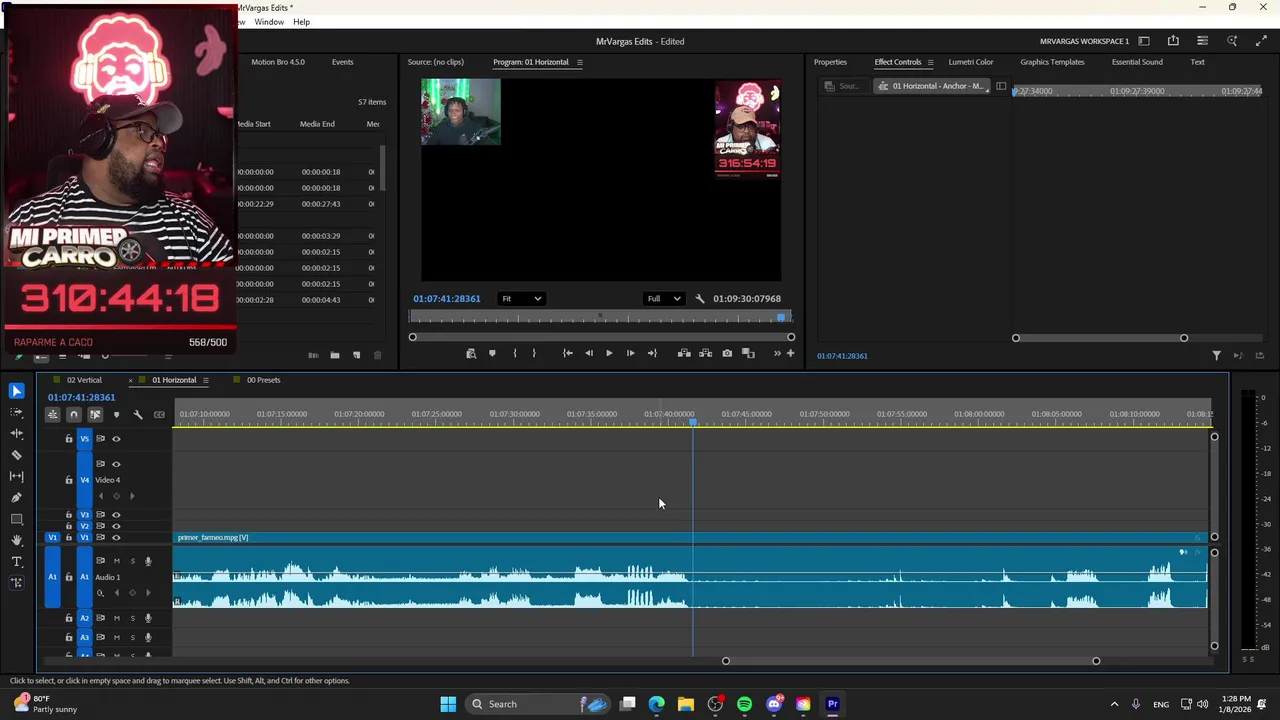
Task: Select primer_farmeo.mpg video clip on V1
Action: (690, 538)
